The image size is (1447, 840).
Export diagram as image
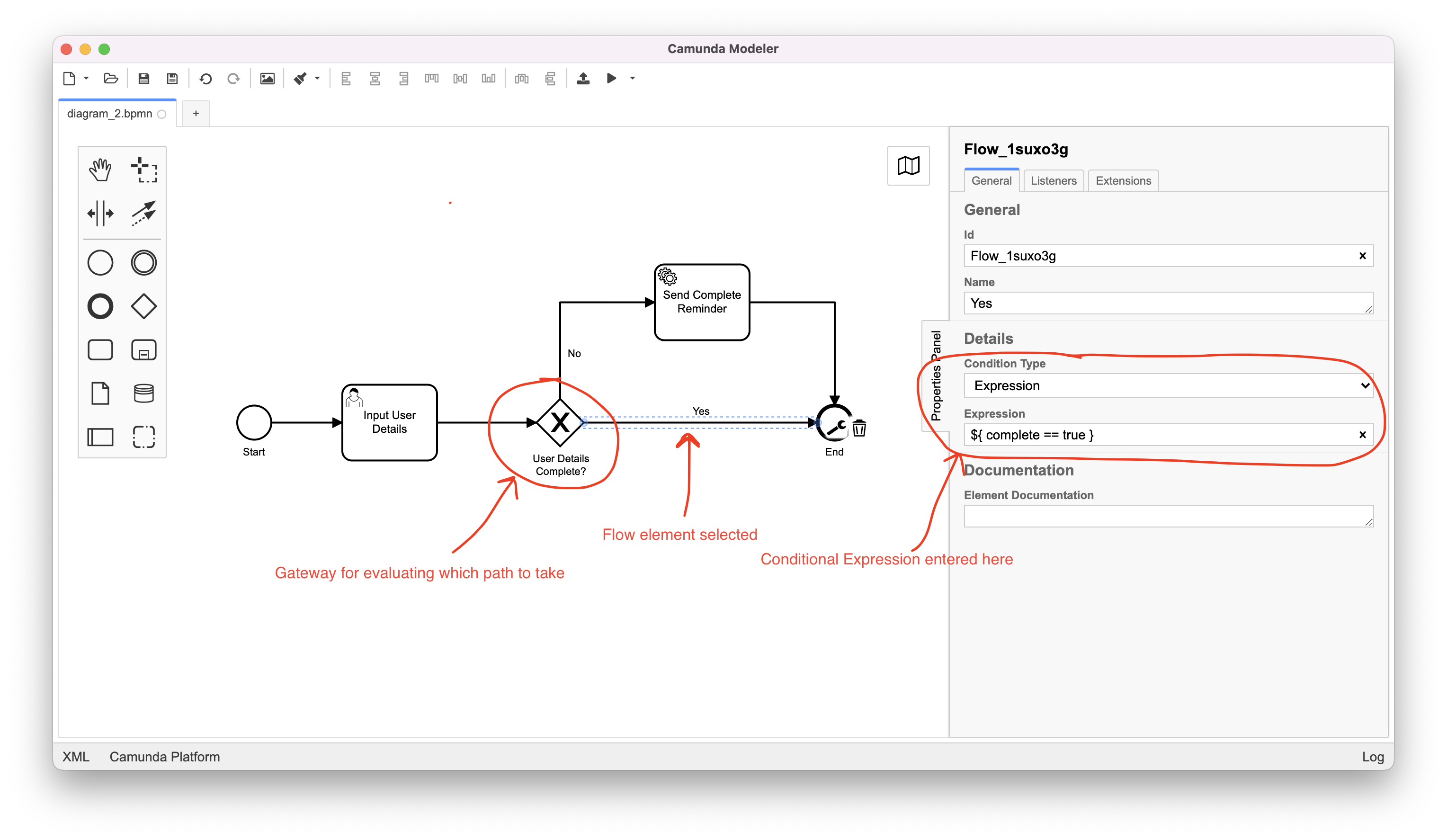pyautogui.click(x=267, y=78)
